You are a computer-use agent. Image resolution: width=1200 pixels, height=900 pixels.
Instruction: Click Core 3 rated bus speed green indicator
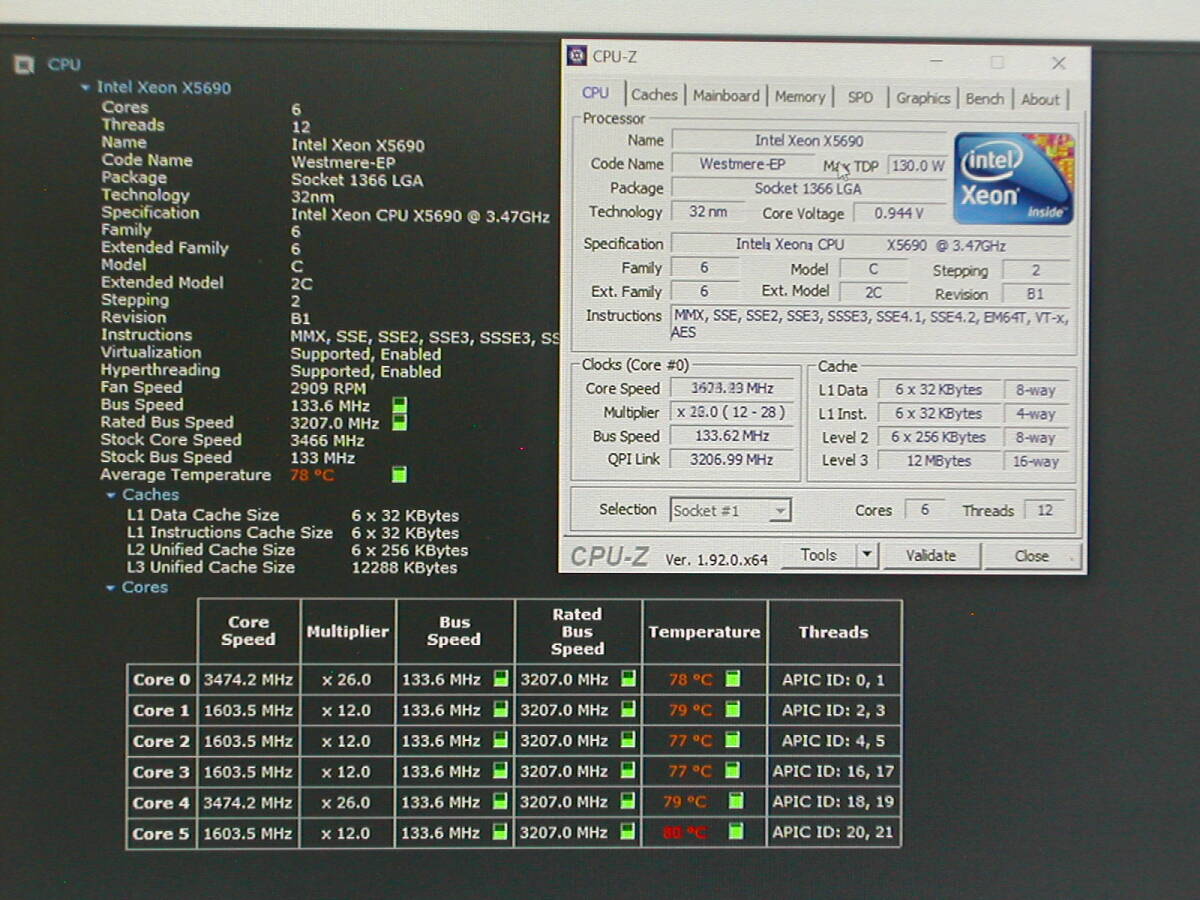(x=628, y=771)
